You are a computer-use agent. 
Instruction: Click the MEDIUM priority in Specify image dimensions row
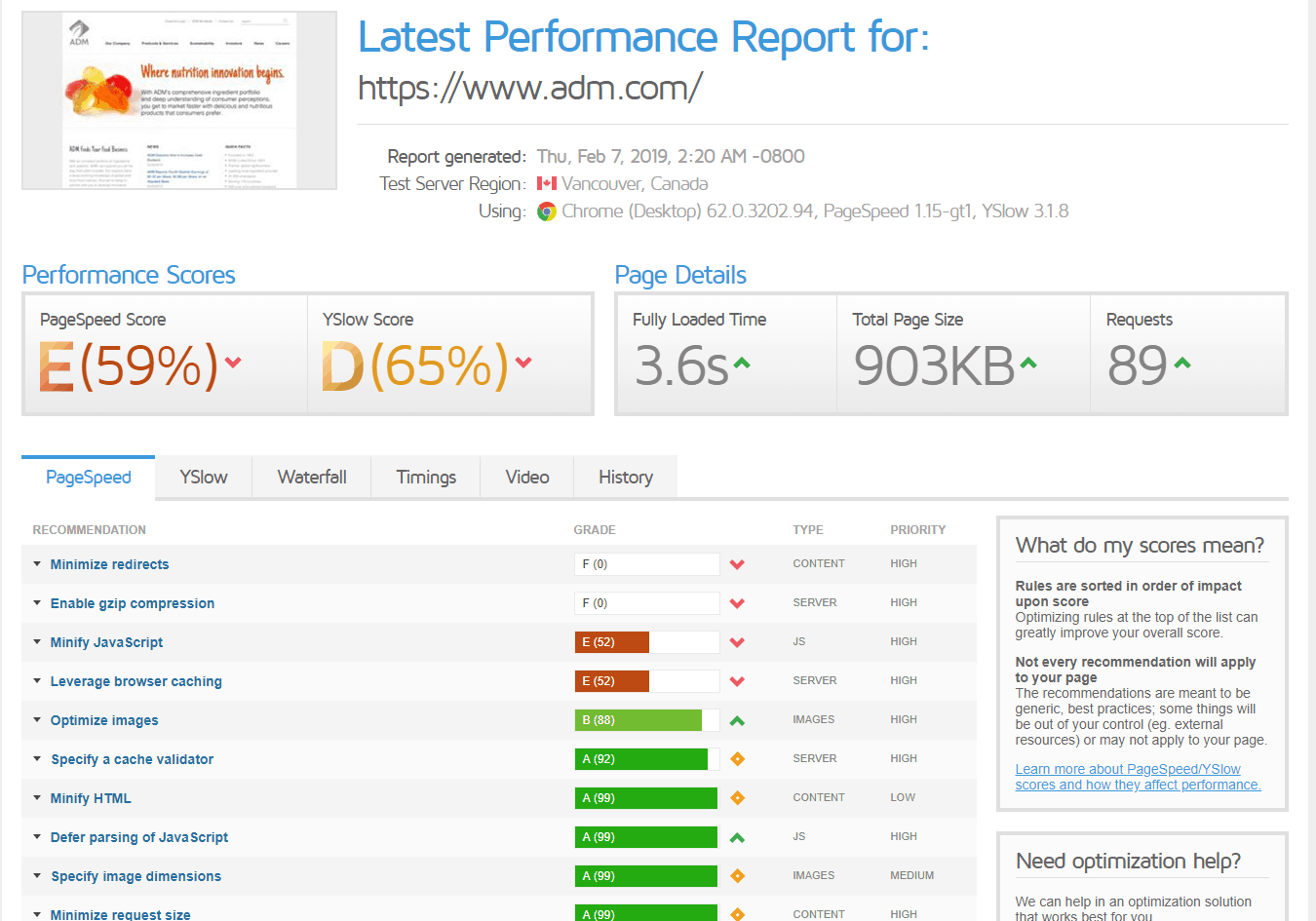coord(911,875)
